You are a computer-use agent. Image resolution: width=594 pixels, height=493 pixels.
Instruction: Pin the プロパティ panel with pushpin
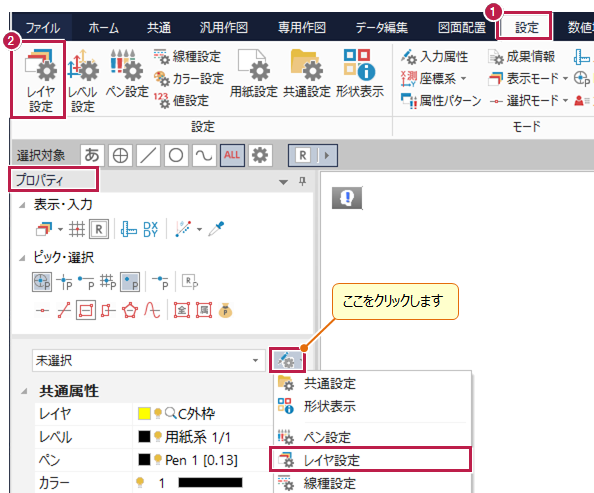pos(302,181)
